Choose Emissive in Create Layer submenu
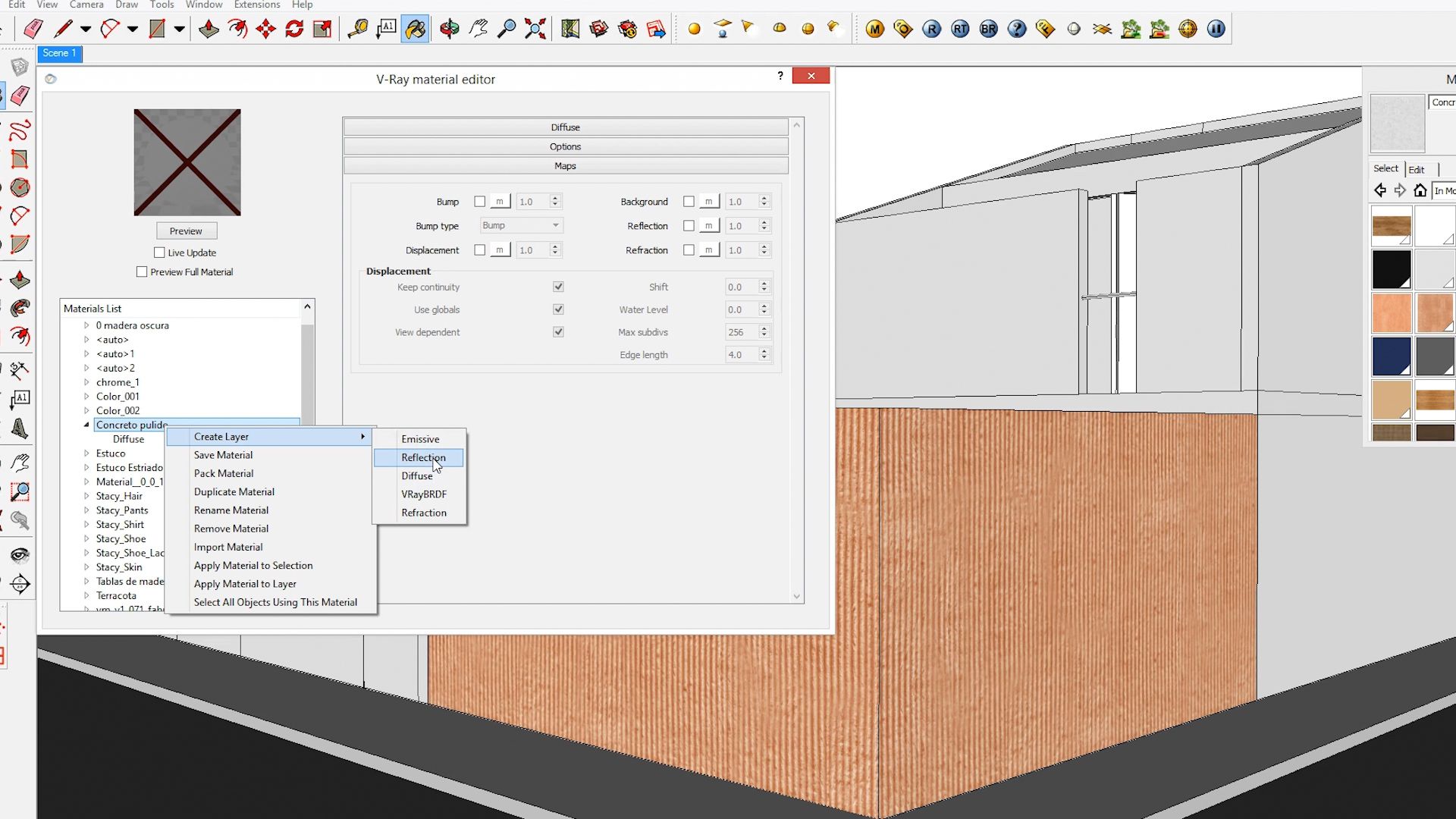The width and height of the screenshot is (1456, 819). pyautogui.click(x=419, y=439)
